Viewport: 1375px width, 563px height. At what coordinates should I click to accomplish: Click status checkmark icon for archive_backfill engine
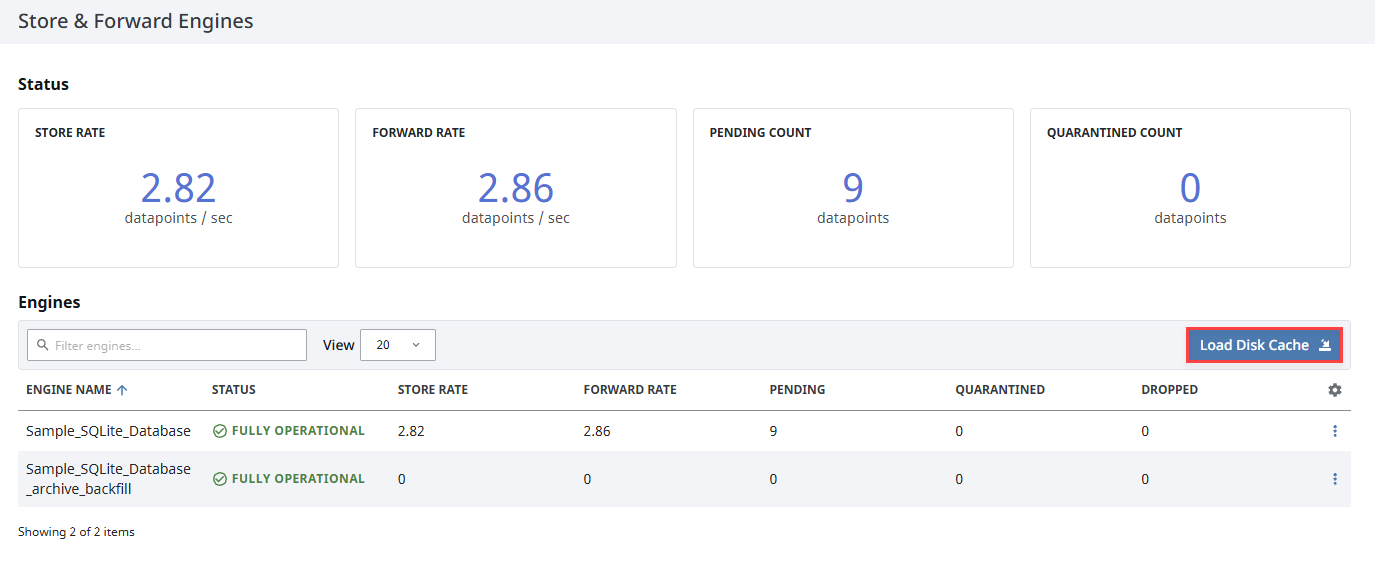[220, 479]
